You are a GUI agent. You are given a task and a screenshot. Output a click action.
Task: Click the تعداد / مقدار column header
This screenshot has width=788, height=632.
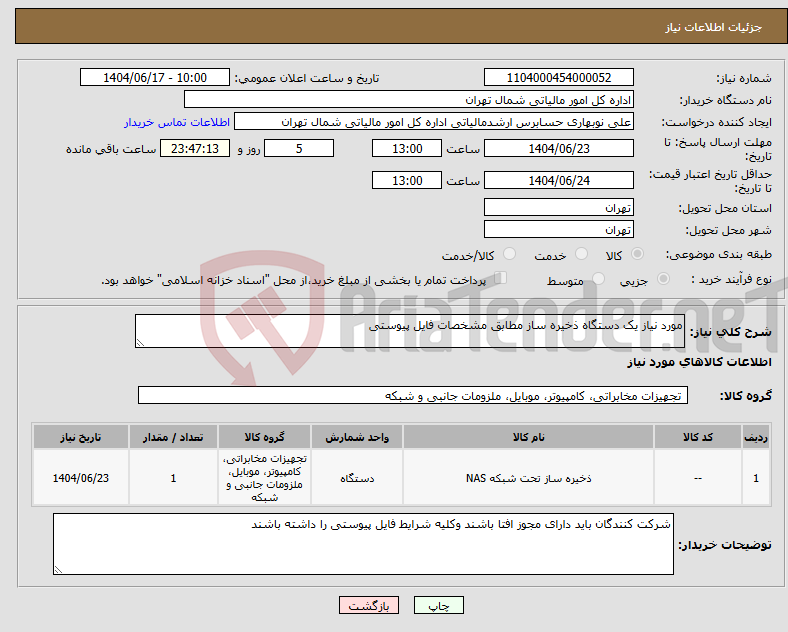coord(173,437)
